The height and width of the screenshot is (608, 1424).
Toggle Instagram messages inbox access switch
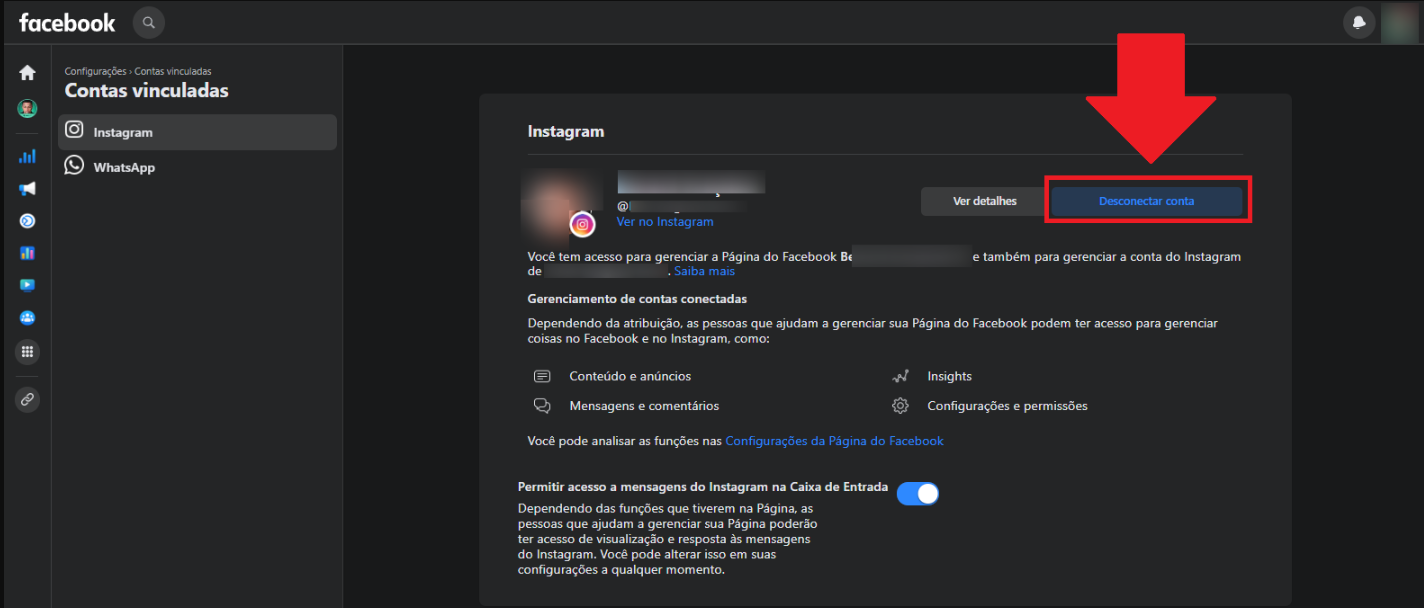click(918, 493)
